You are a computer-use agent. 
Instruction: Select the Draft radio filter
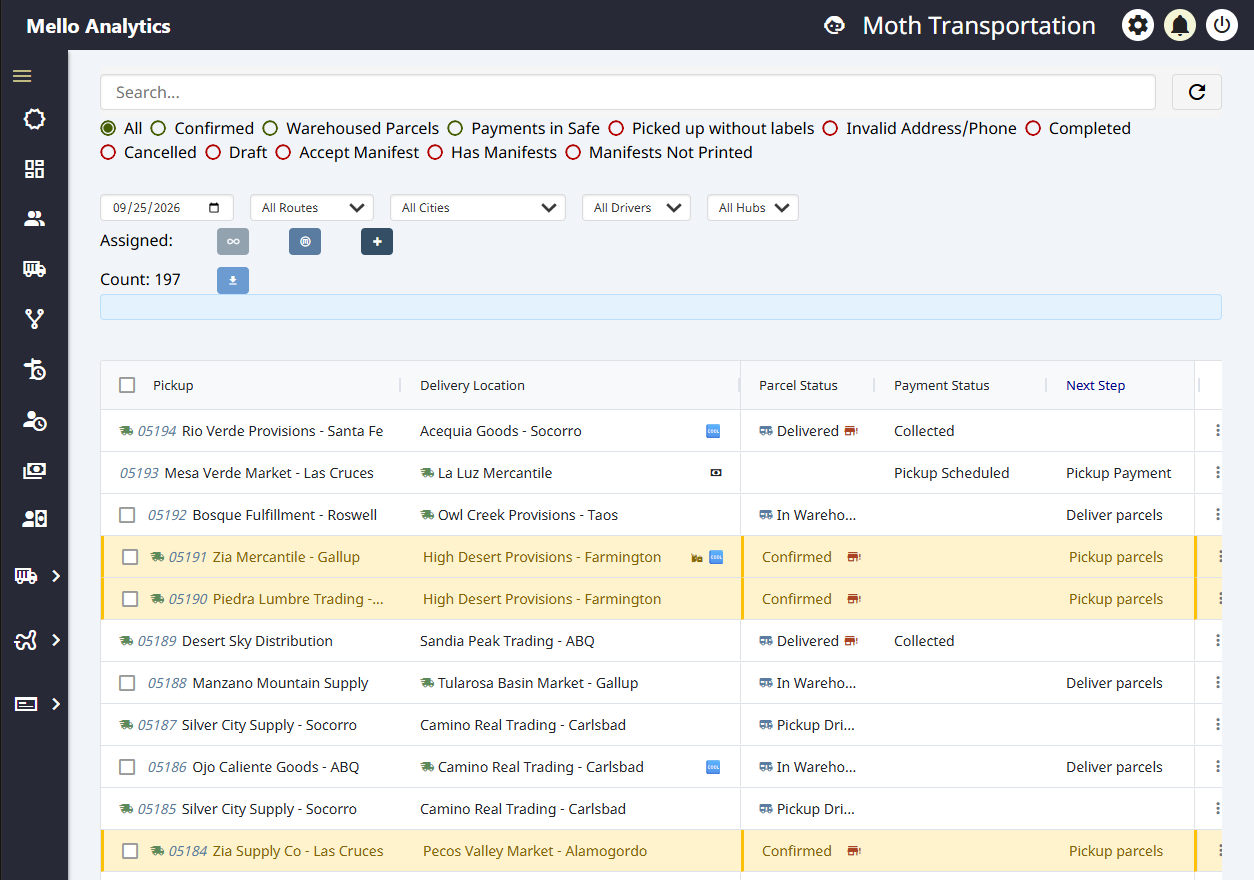(x=213, y=152)
